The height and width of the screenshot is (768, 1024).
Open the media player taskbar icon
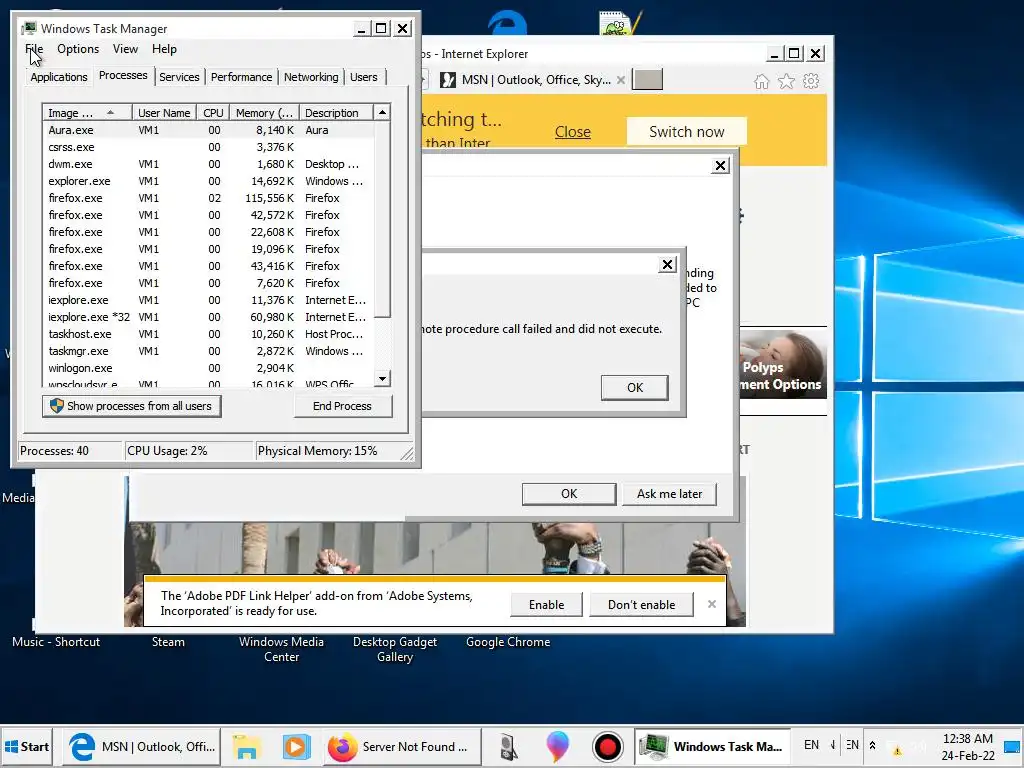pos(295,746)
